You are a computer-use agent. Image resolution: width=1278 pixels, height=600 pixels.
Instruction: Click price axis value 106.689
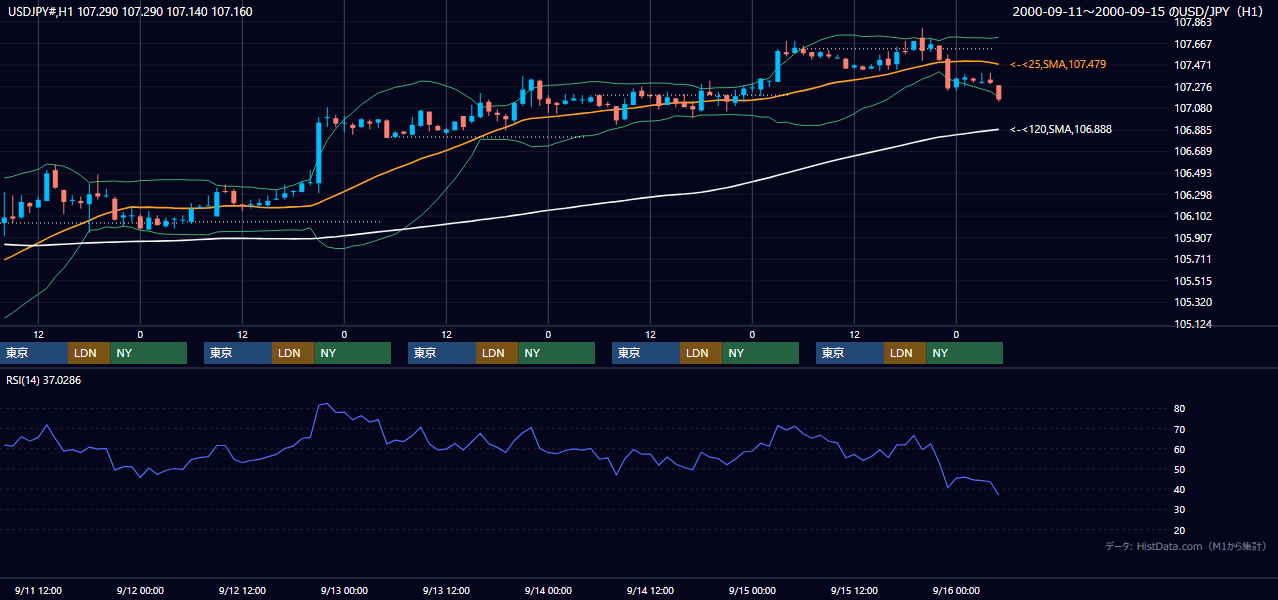(x=1192, y=151)
